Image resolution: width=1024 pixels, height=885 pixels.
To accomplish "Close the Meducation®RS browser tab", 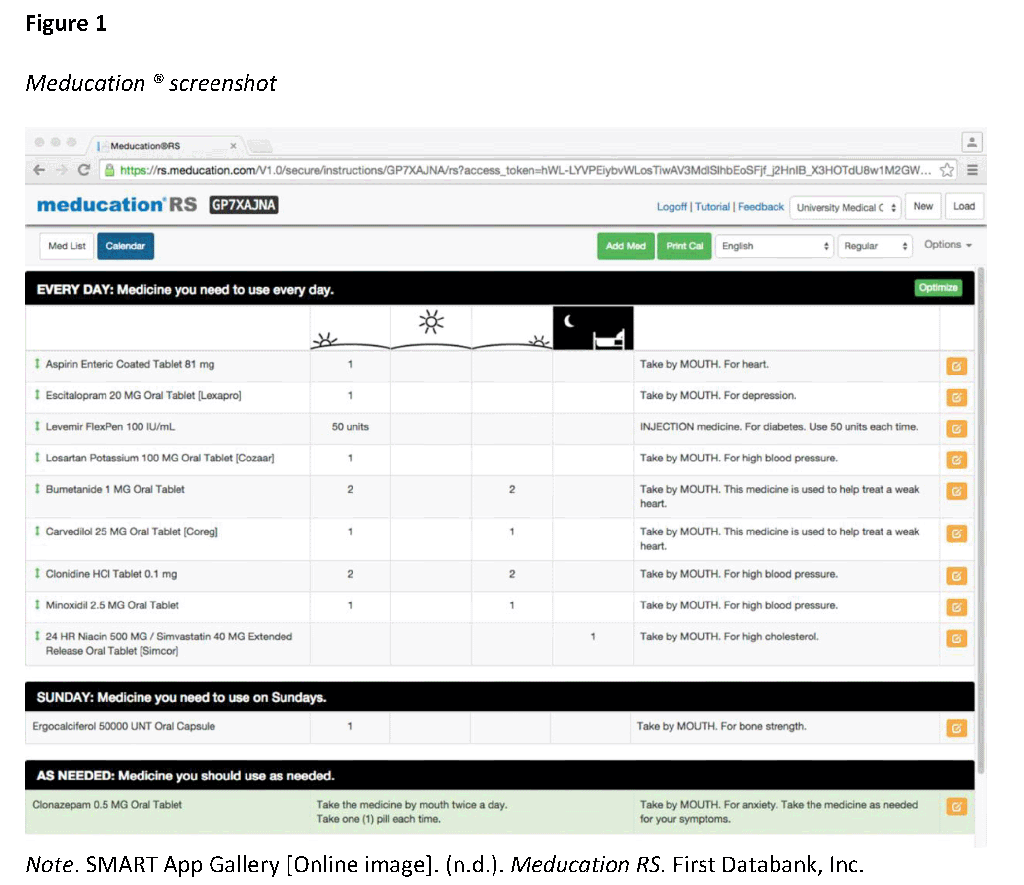I will [233, 146].
